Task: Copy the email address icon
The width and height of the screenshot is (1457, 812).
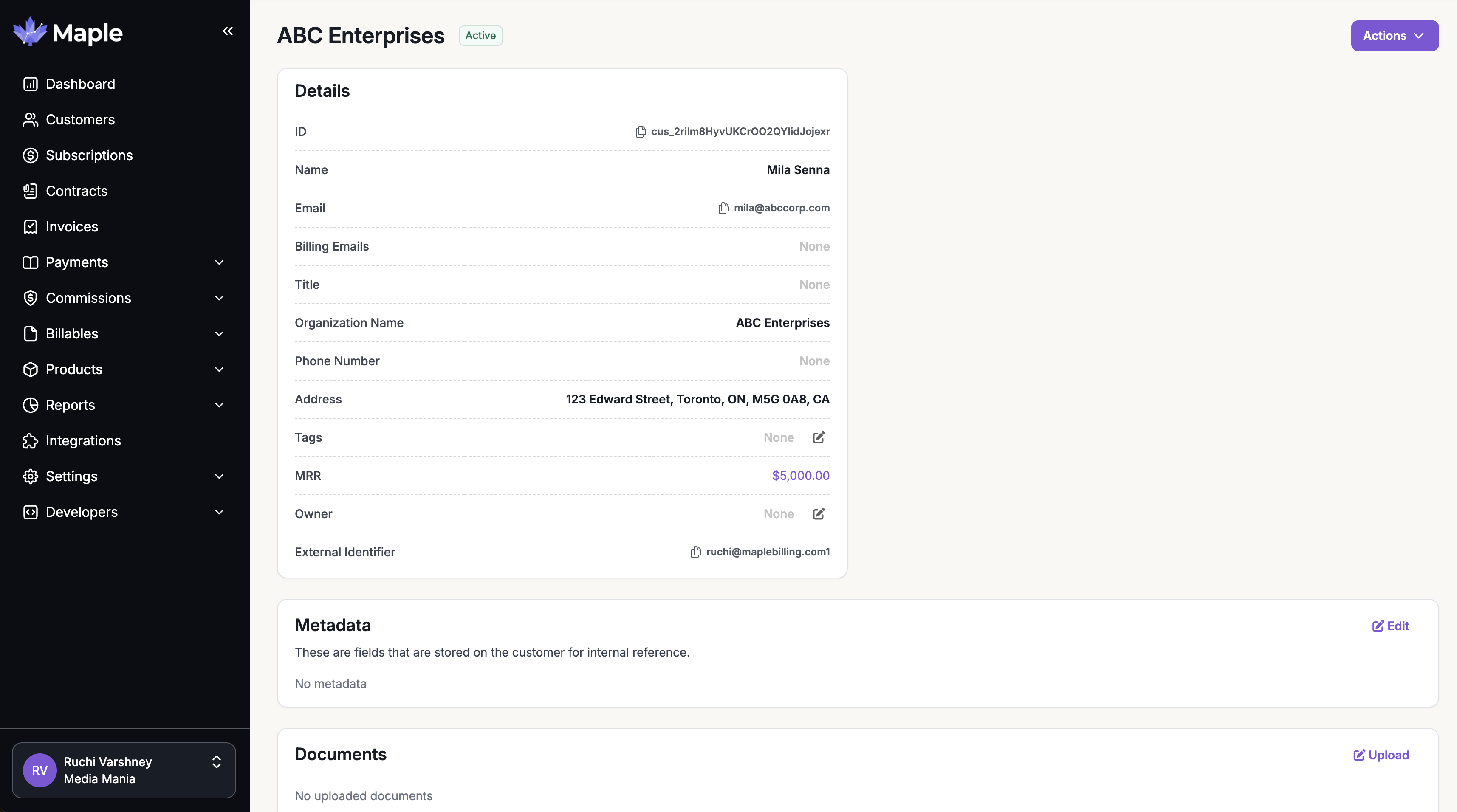Action: 723,208
